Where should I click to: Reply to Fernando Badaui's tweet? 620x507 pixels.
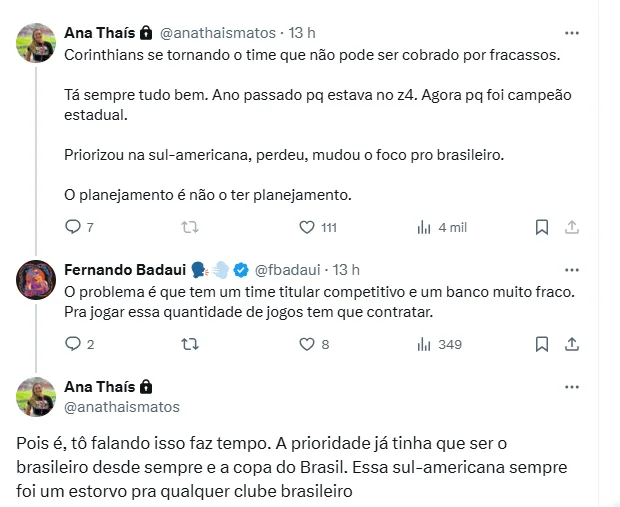(x=72, y=344)
